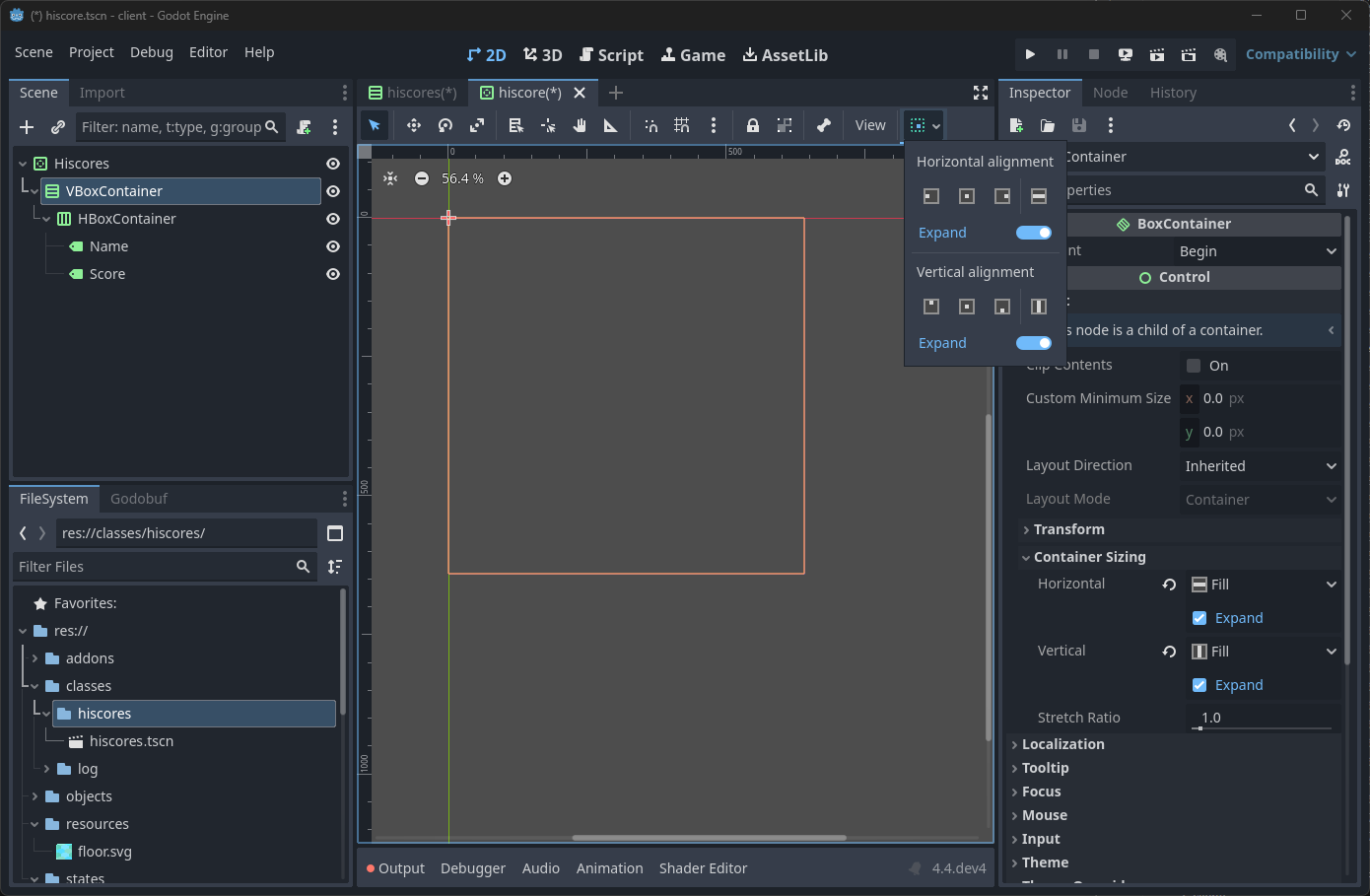This screenshot has width=1370, height=896.
Task: Run the project with the play button
Action: (1030, 54)
